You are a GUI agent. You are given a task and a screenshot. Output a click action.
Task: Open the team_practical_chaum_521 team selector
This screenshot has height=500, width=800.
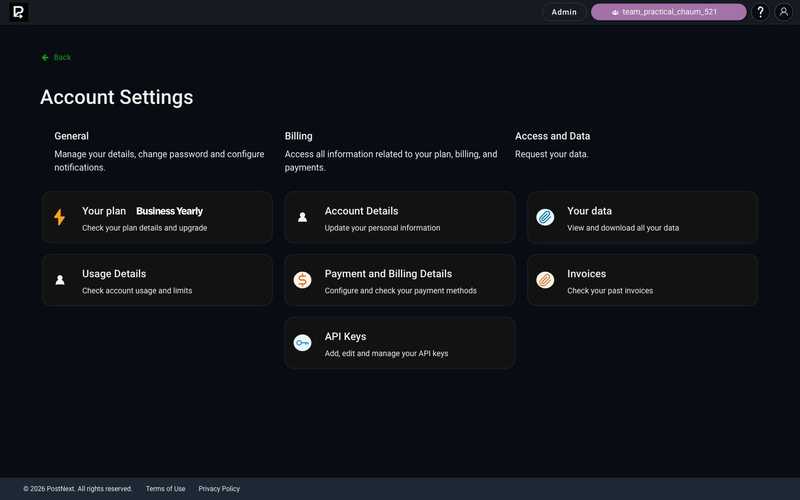coord(668,12)
